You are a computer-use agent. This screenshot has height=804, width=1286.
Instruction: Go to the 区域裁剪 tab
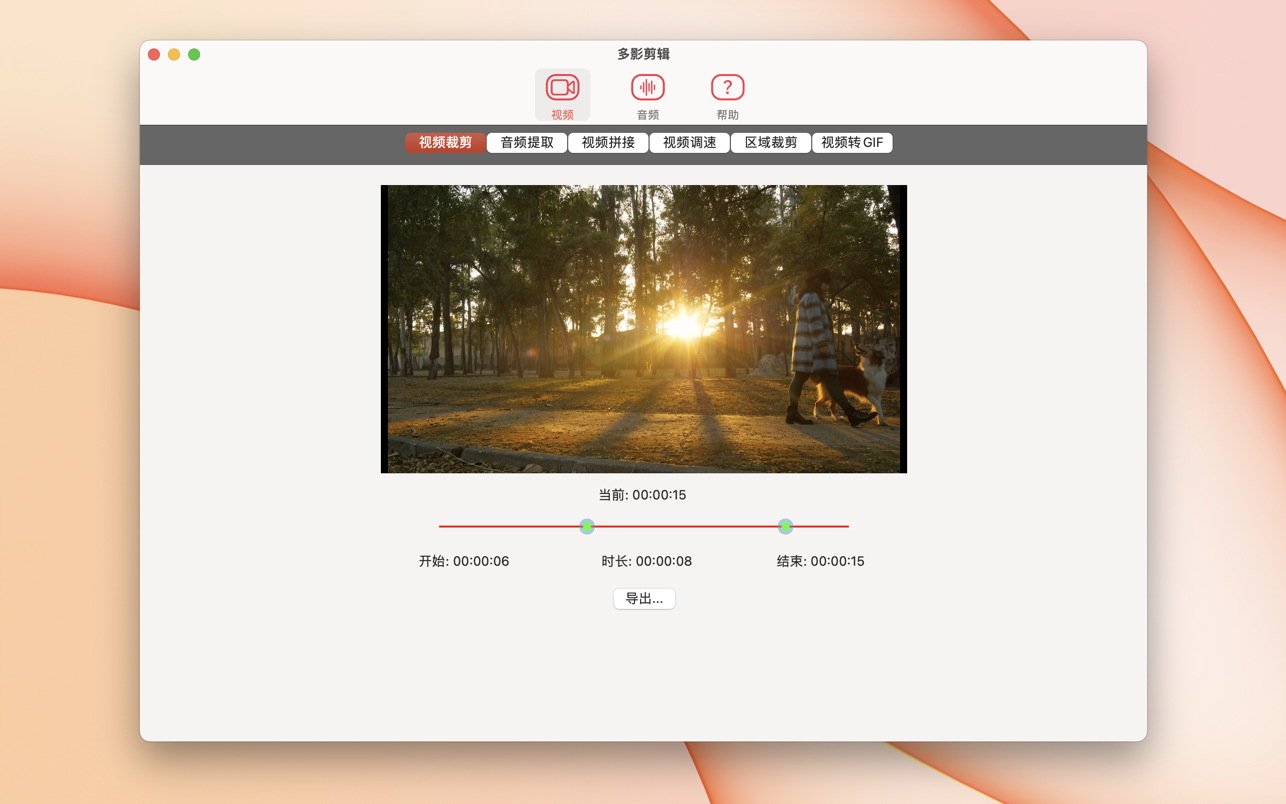(771, 143)
